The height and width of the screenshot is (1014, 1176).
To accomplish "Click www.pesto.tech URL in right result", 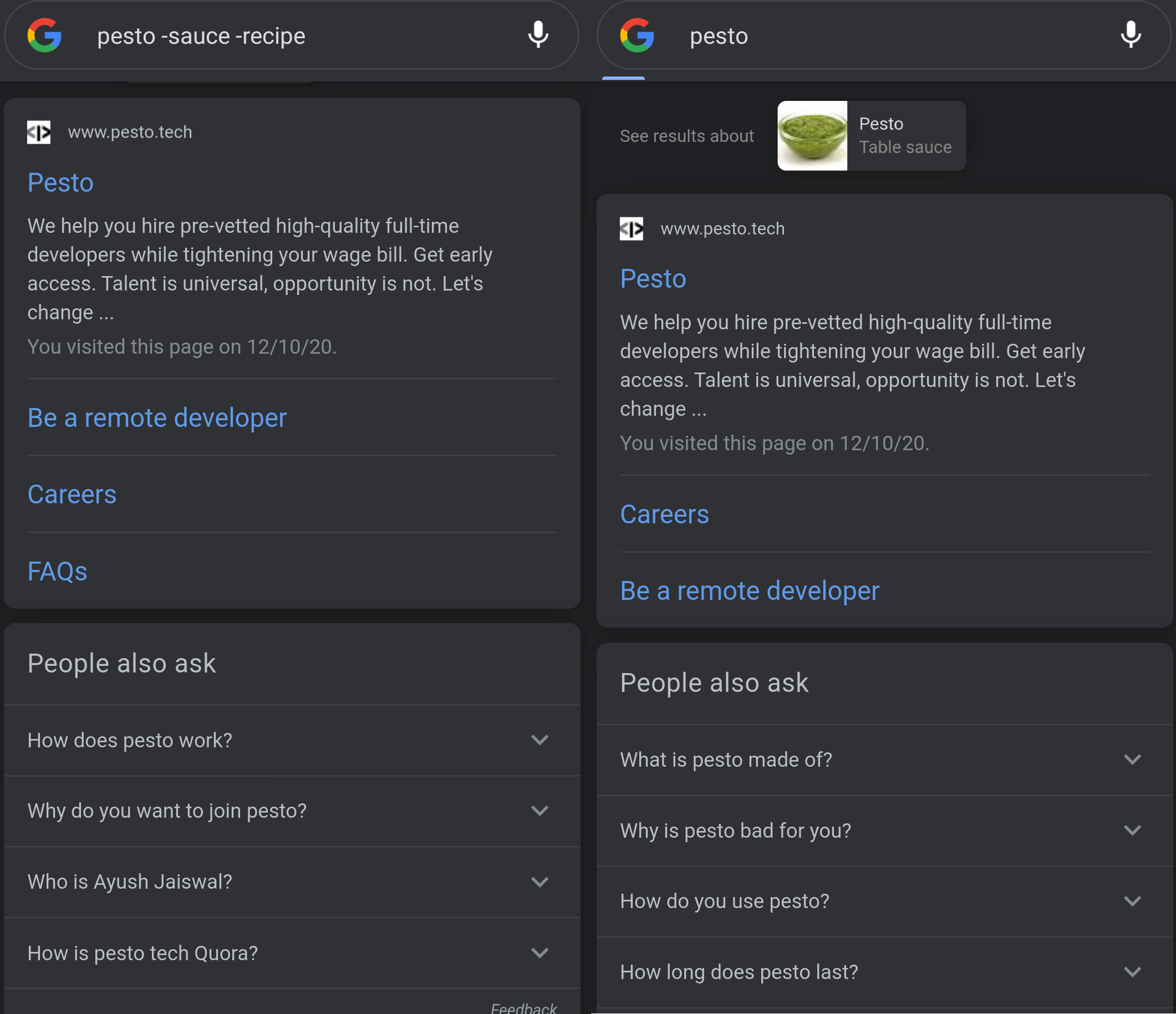I will click(x=722, y=228).
